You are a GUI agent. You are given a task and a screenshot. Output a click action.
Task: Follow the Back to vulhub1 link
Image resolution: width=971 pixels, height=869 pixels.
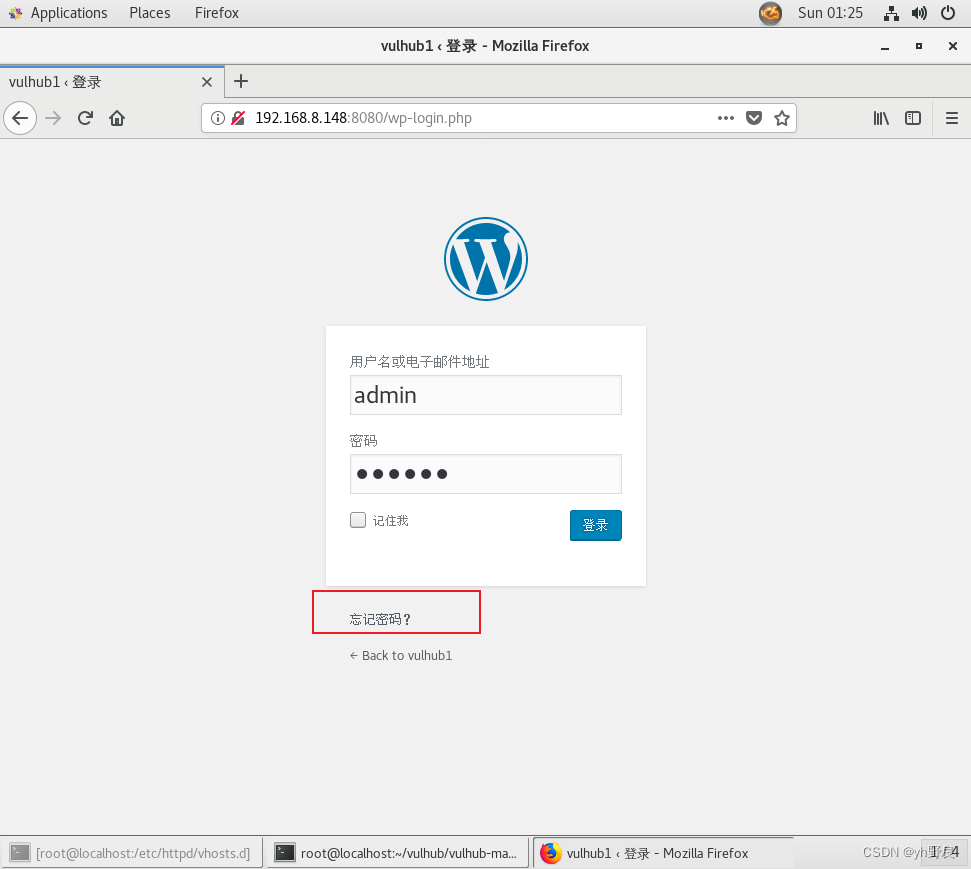click(x=401, y=655)
